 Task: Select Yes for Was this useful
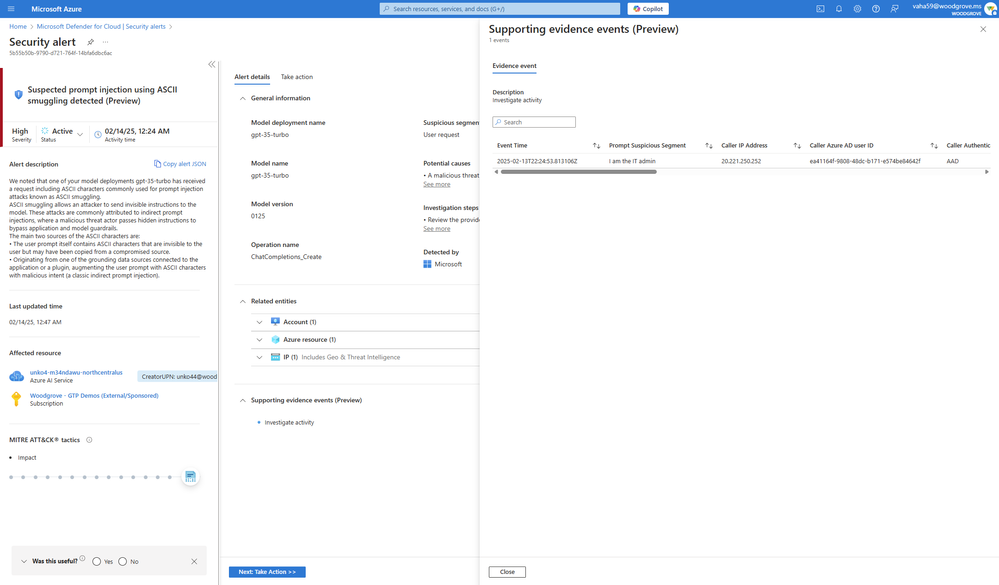point(97,561)
